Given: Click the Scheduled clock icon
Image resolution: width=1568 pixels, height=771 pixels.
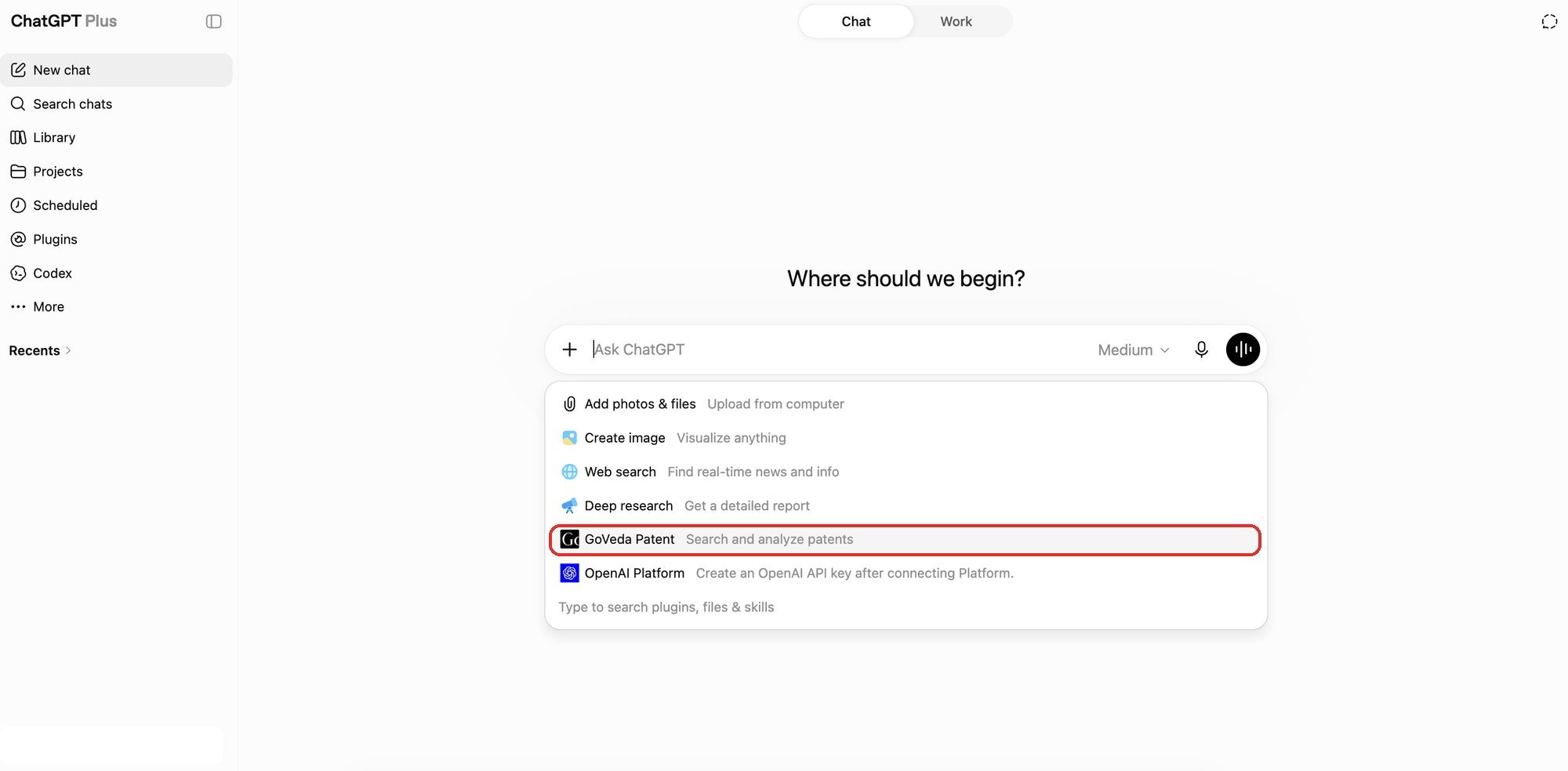Looking at the screenshot, I should [18, 205].
